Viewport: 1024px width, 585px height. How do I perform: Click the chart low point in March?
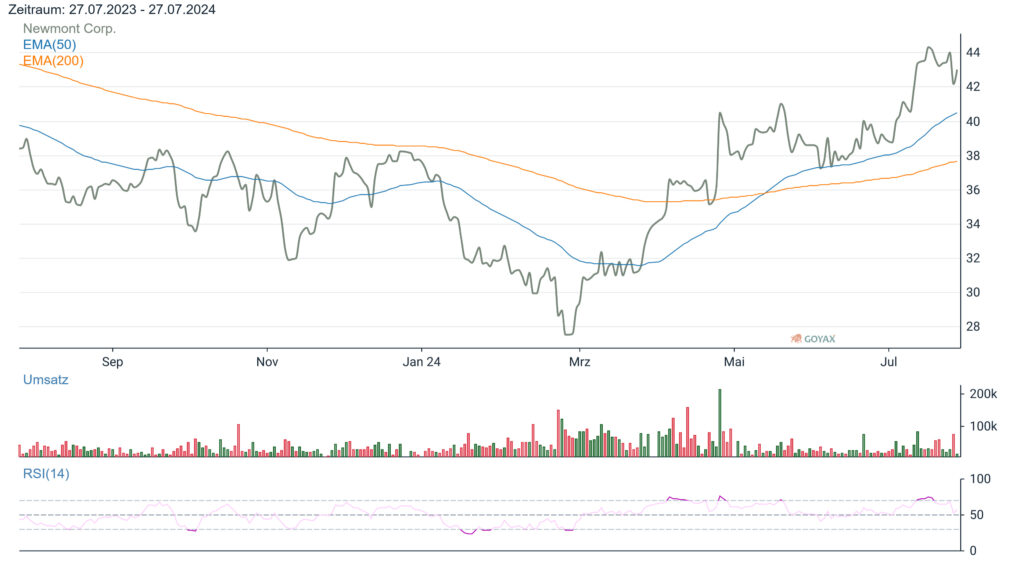point(567,336)
